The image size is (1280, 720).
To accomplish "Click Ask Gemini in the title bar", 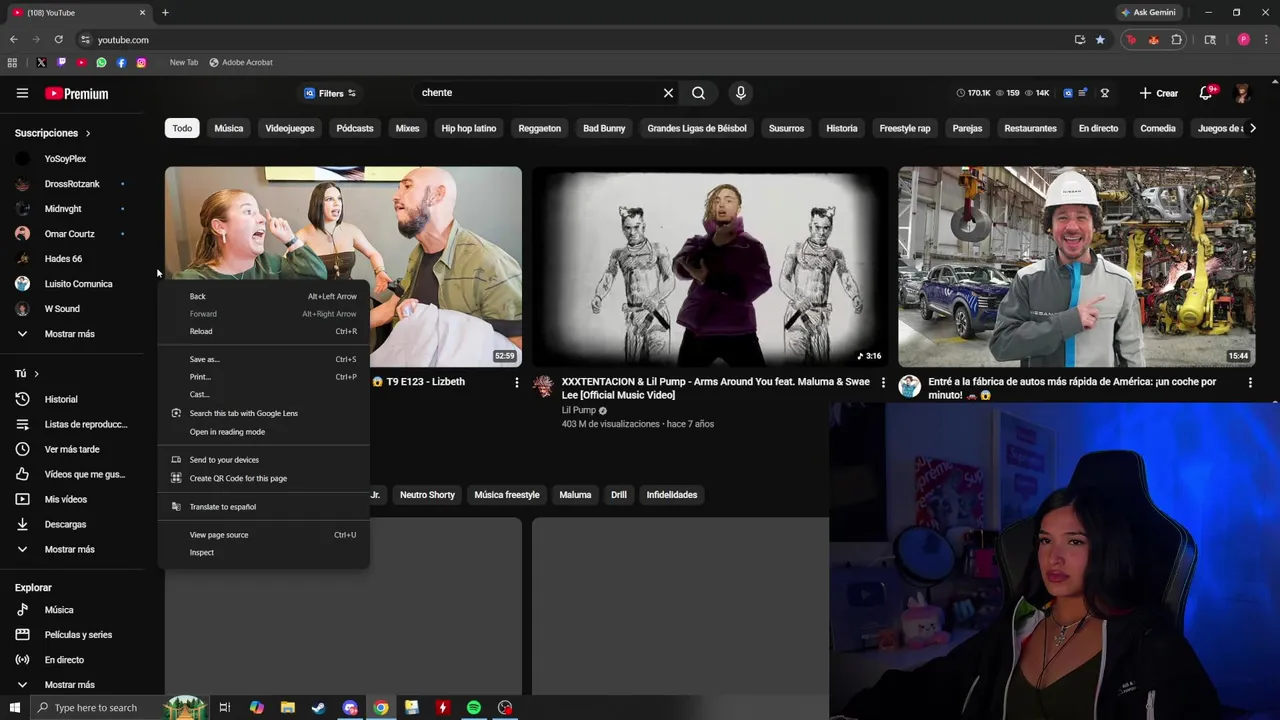I will click(1148, 12).
